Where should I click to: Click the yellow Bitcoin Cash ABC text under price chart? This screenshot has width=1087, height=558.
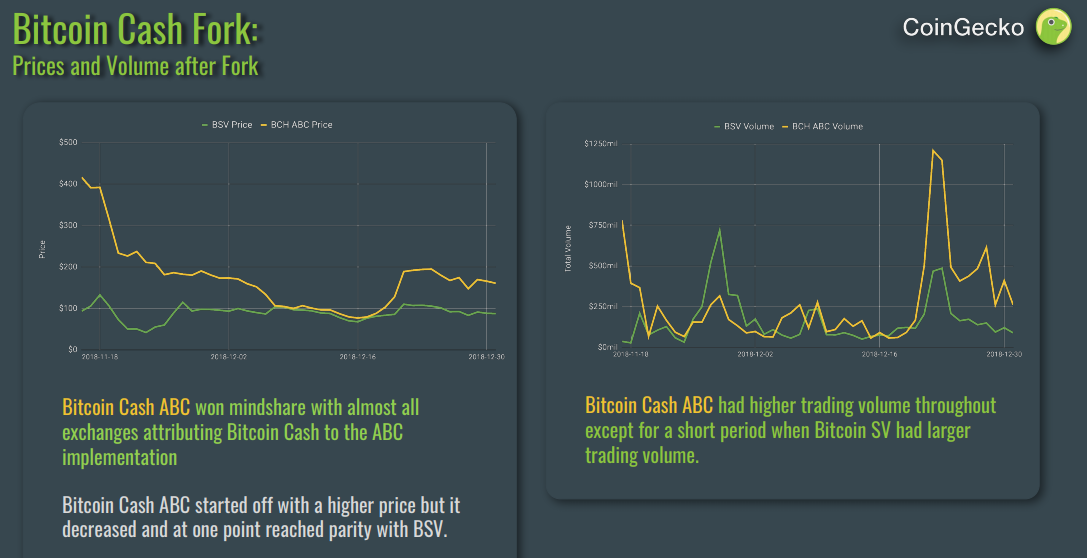tap(126, 408)
